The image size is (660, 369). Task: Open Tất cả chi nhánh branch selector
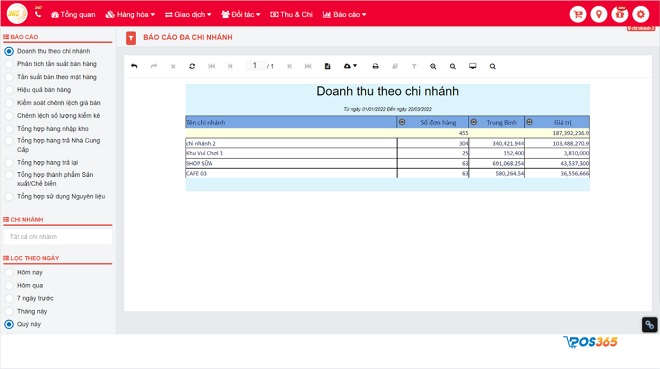point(58,236)
